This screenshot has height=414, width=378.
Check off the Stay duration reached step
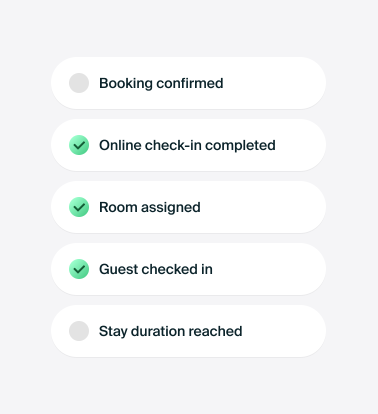point(79,331)
